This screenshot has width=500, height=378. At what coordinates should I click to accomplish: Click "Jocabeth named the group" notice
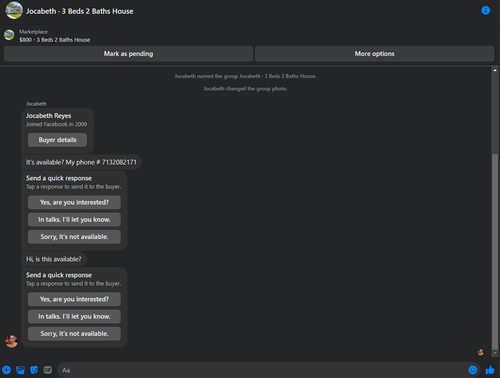[x=245, y=76]
